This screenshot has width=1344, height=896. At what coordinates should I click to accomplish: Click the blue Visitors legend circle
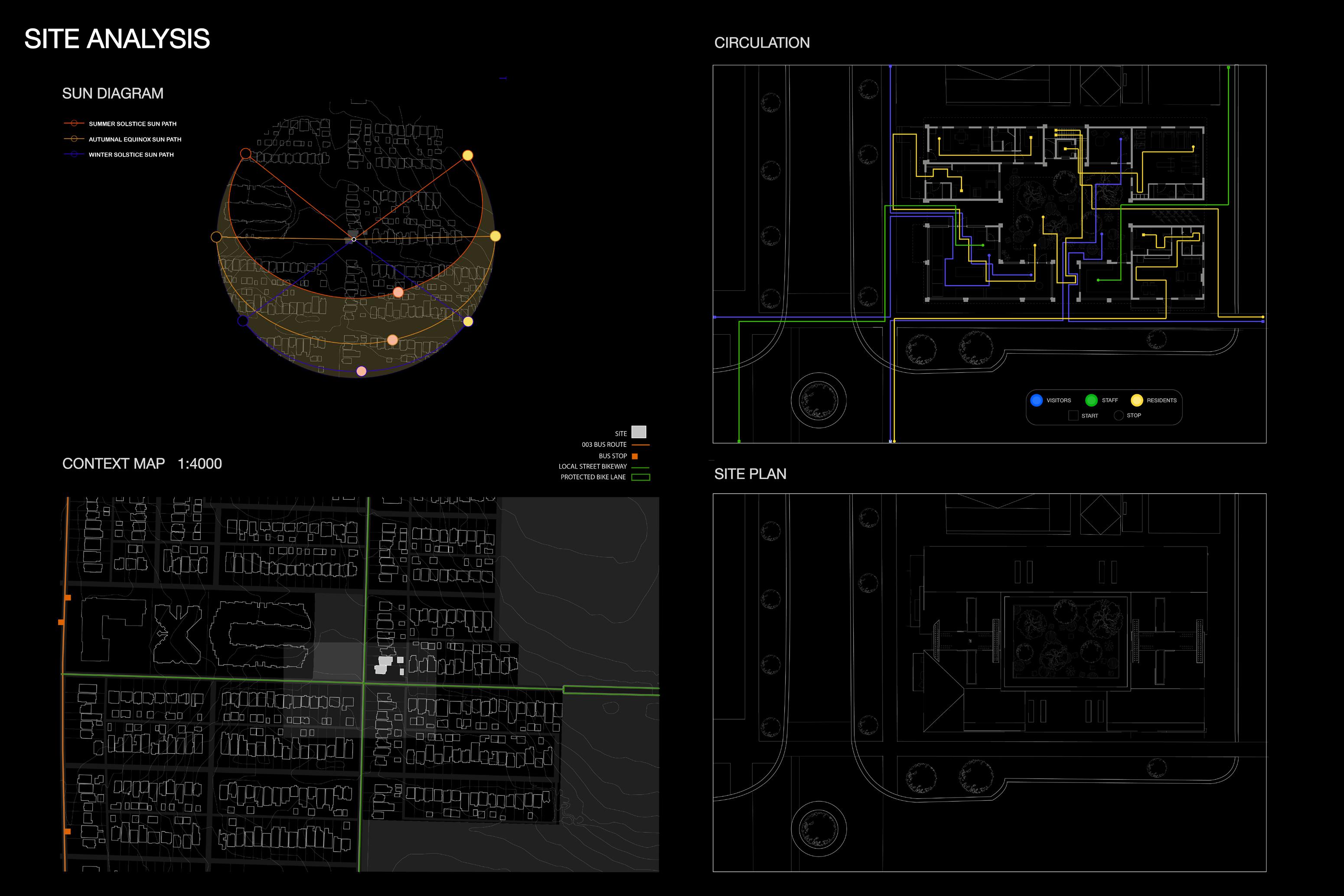pos(1036,400)
